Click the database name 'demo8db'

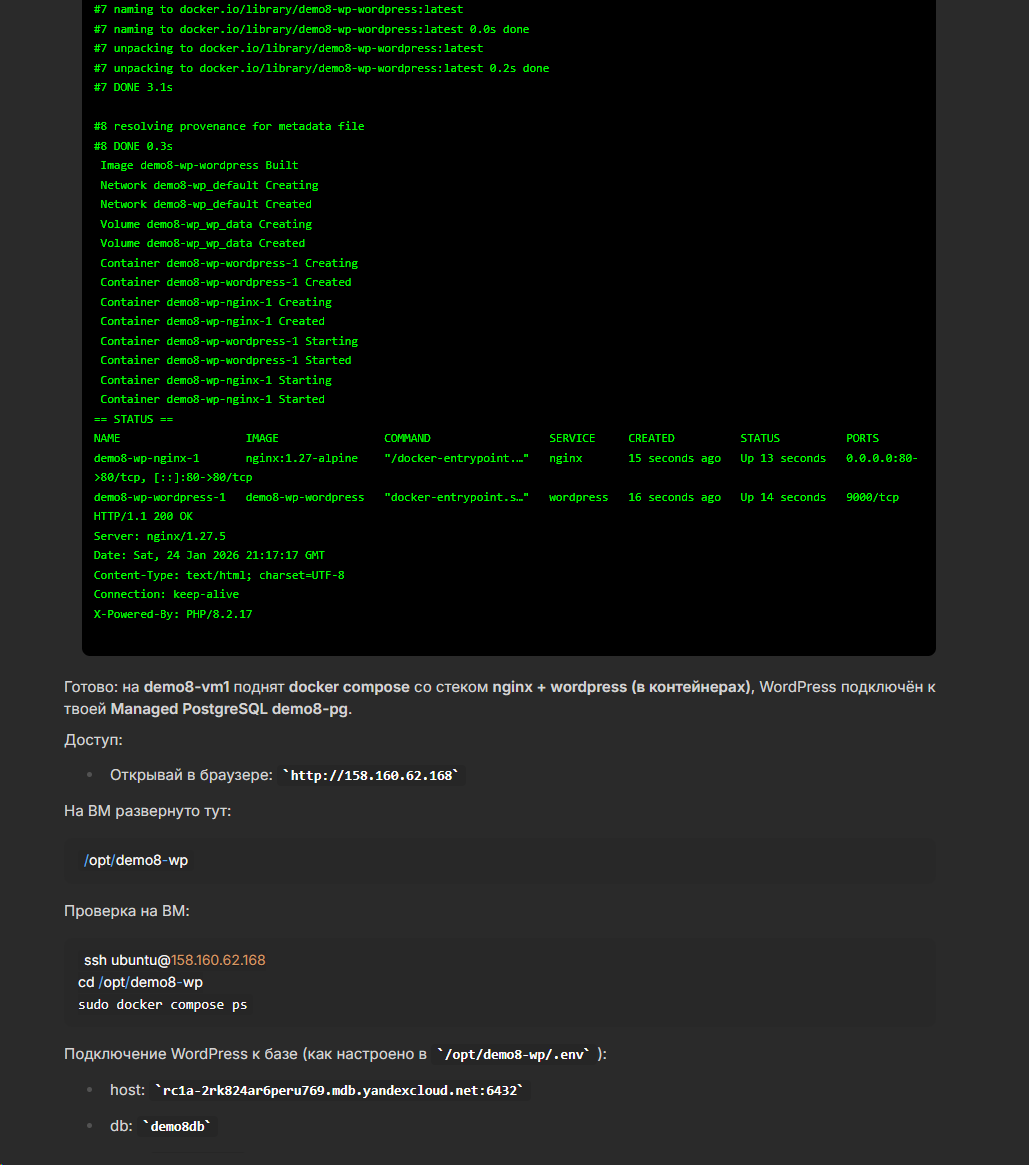click(x=177, y=1126)
